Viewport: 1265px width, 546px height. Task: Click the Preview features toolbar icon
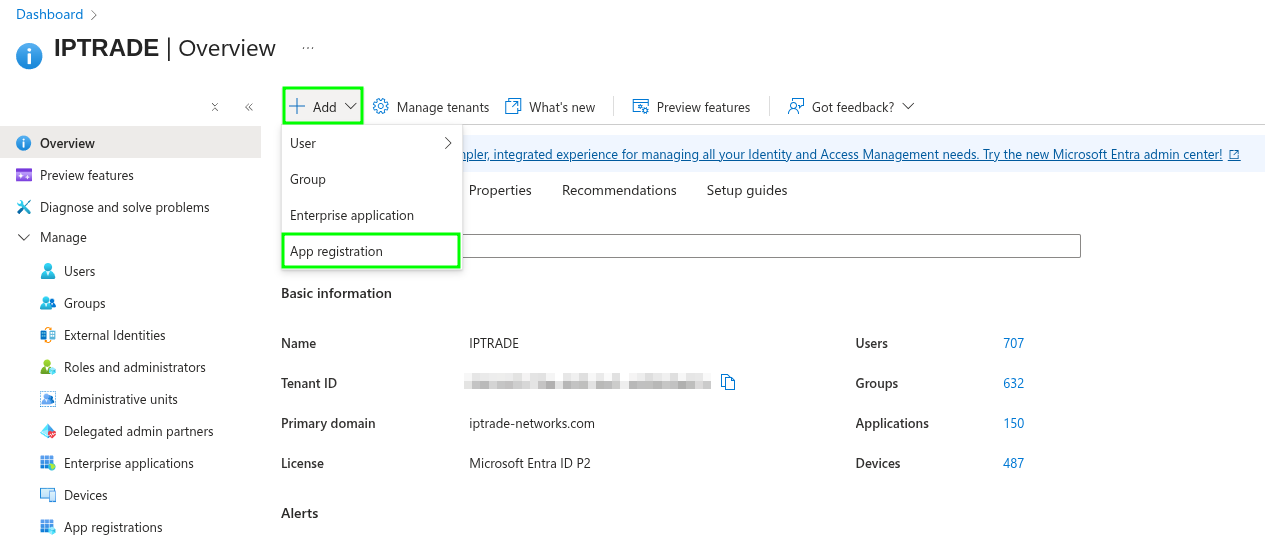click(641, 106)
